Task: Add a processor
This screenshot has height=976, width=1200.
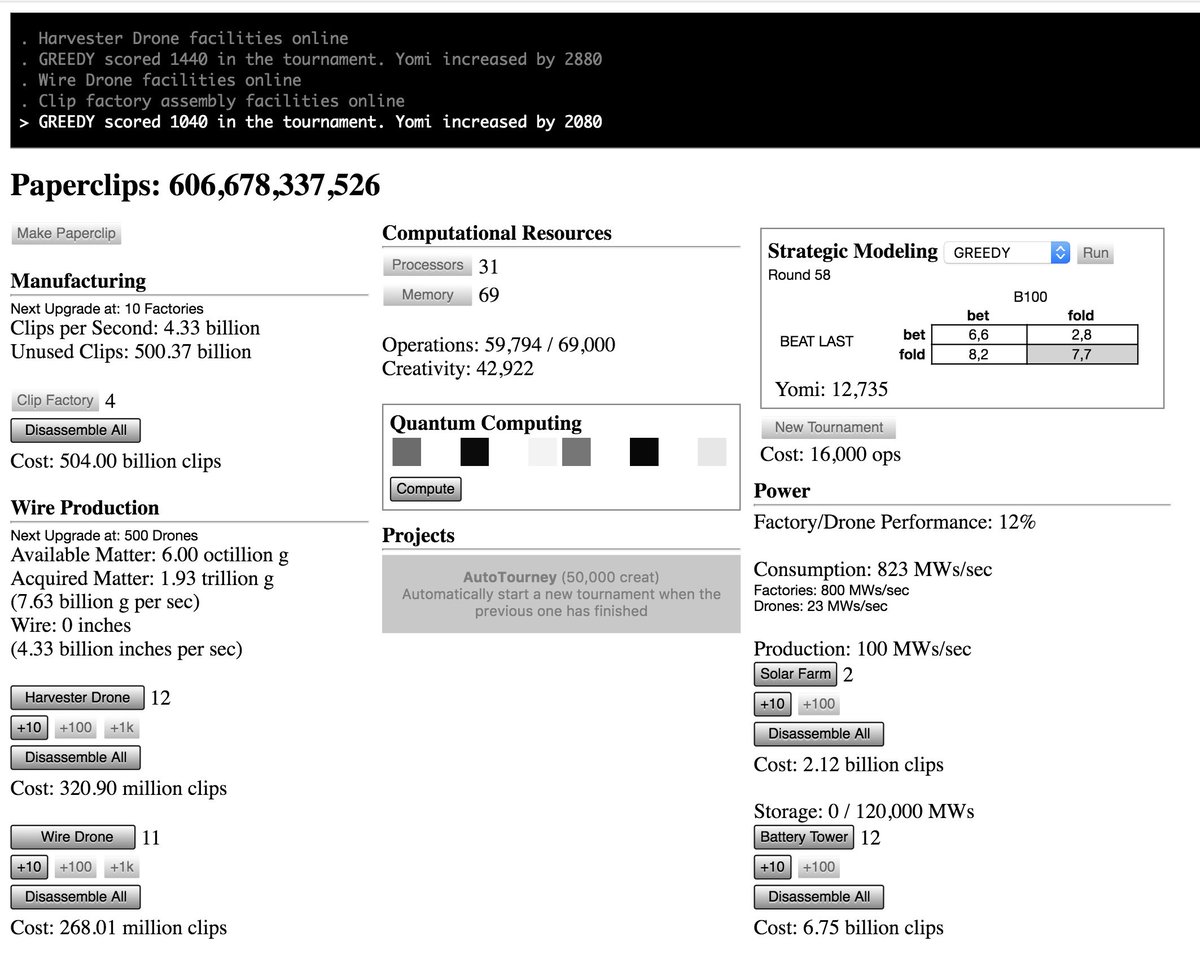Action: coord(427,265)
